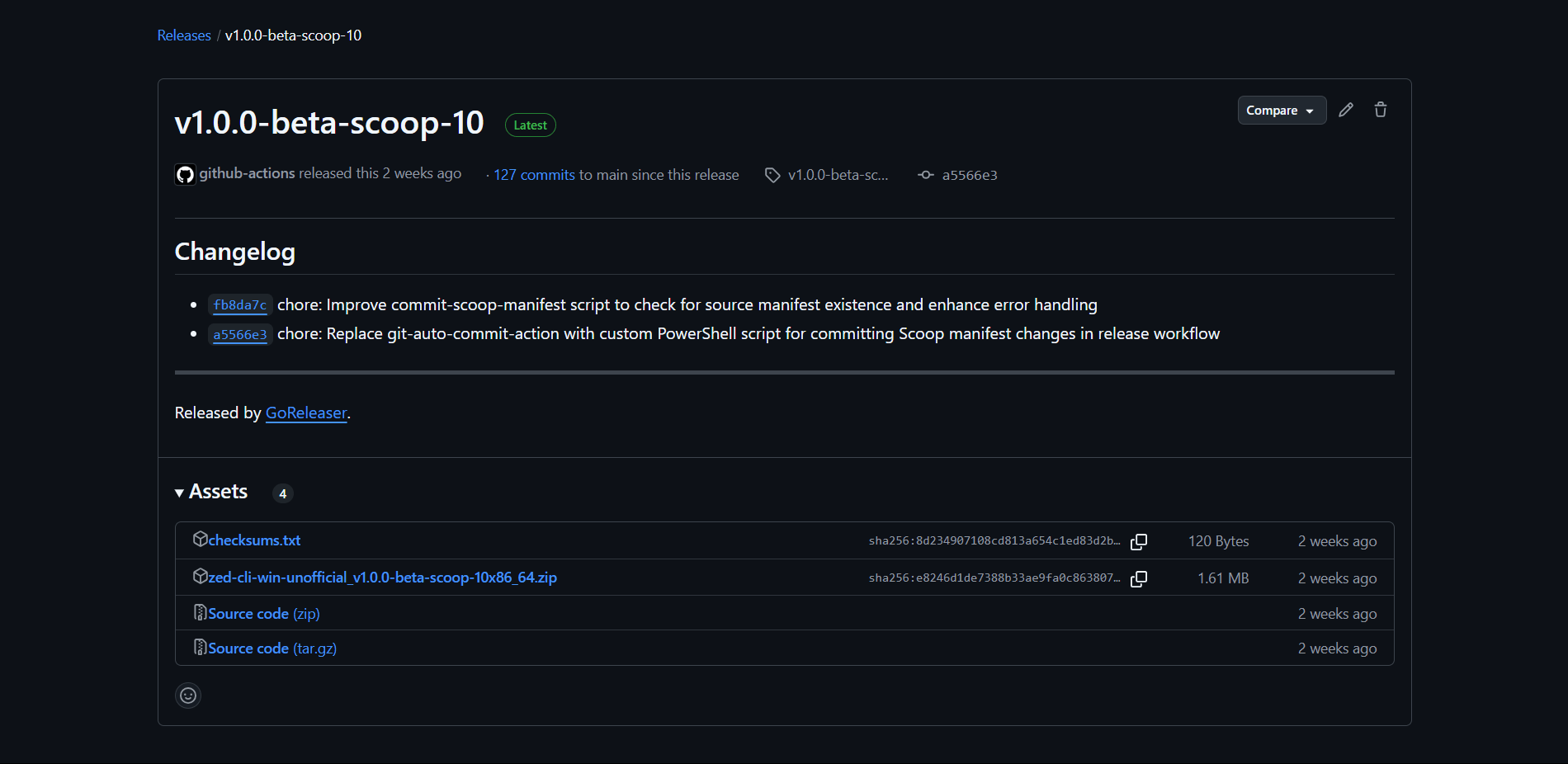Screen dimensions: 1568x764
Task: View 127 commits since this release
Action: point(534,175)
